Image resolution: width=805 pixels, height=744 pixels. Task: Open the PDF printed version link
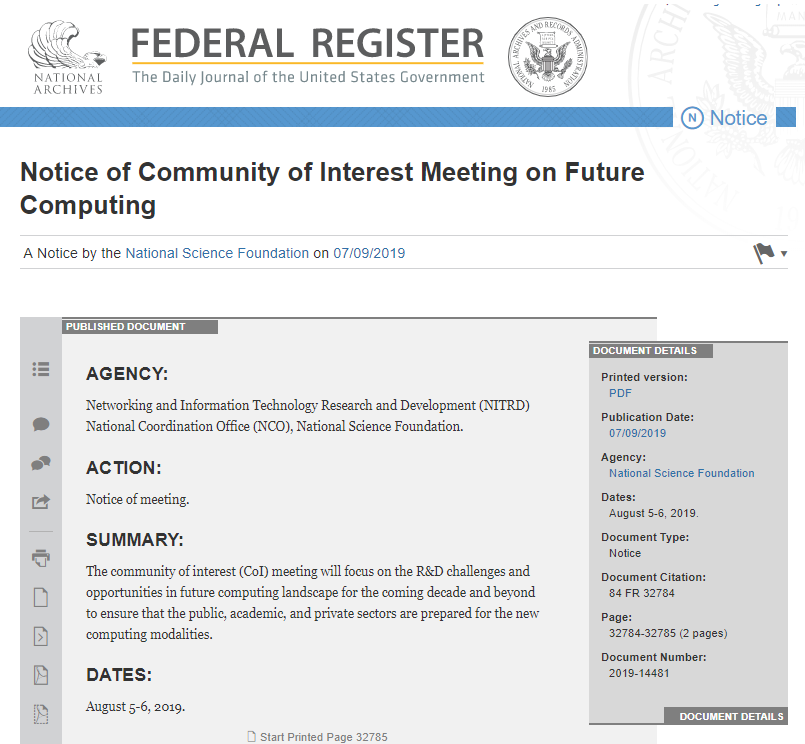[620, 393]
